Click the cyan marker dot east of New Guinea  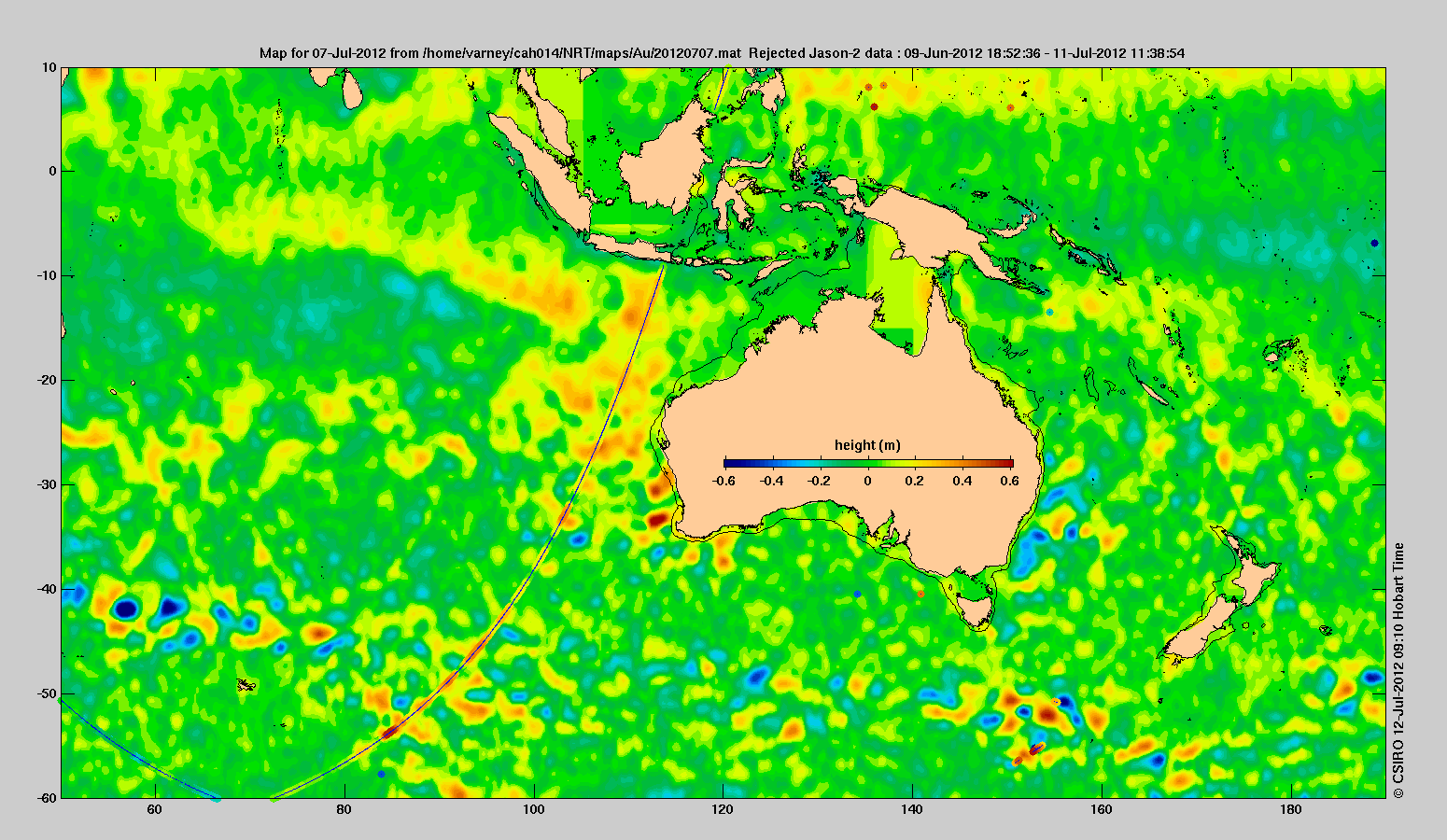pos(1049,312)
